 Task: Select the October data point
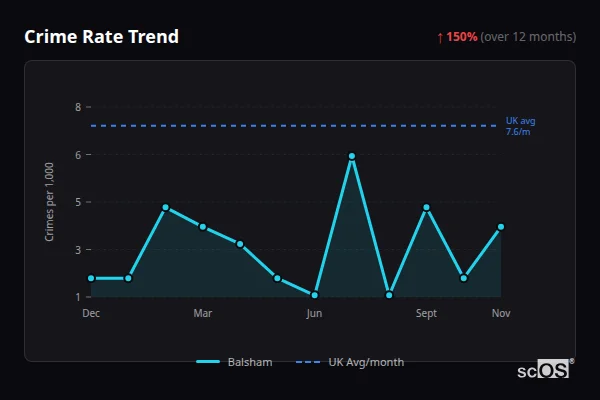[x=464, y=278]
